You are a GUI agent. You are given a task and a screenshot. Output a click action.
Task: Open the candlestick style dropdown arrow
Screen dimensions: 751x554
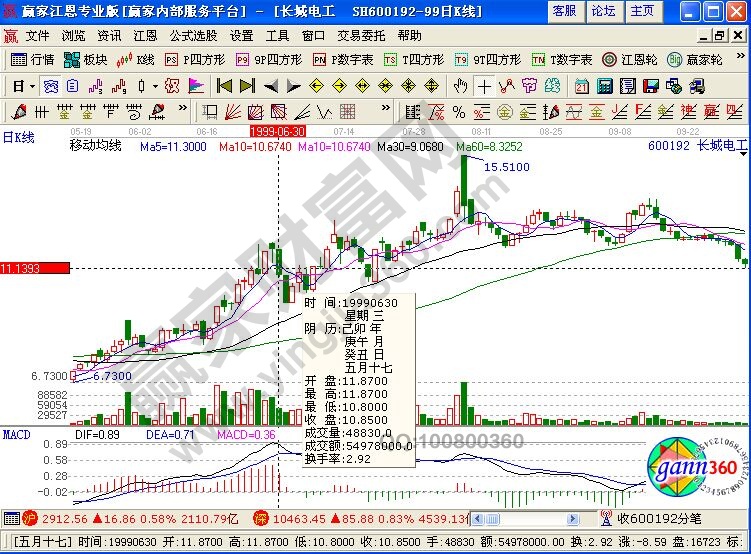154,85
